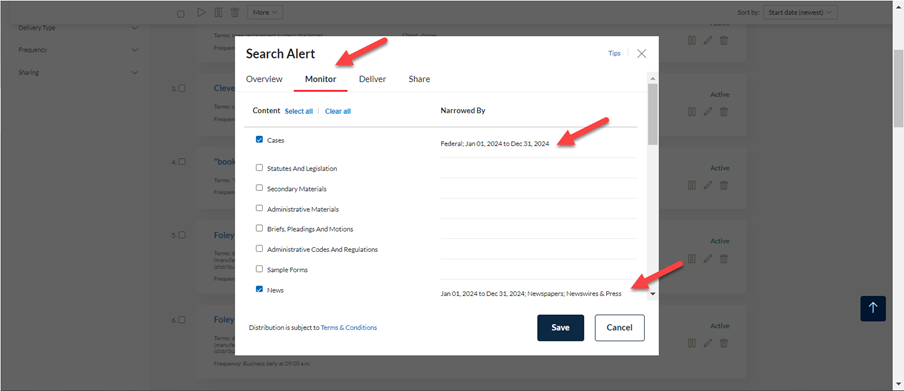Check the Administrative Materials checkbox
This screenshot has height=391, width=904.
[x=259, y=208]
